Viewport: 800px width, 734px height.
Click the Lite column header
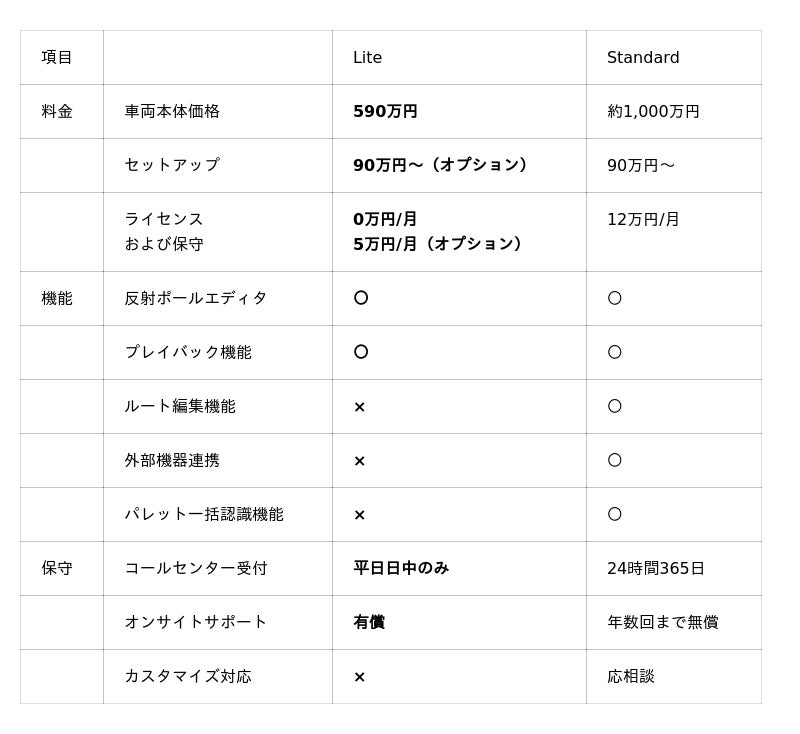pyautogui.click(x=367, y=58)
